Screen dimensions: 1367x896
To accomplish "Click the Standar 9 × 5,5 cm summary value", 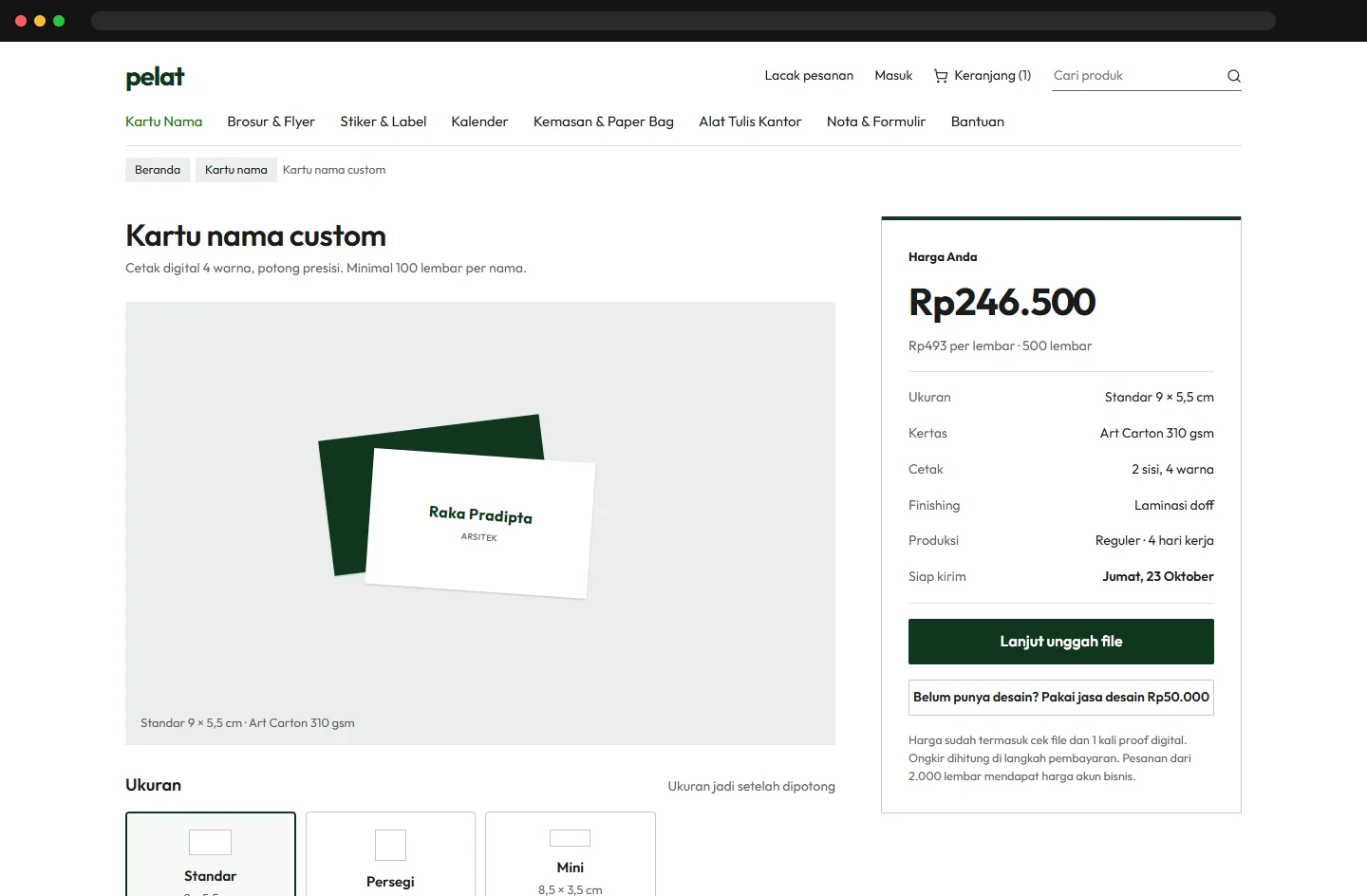I will pyautogui.click(x=1159, y=397).
